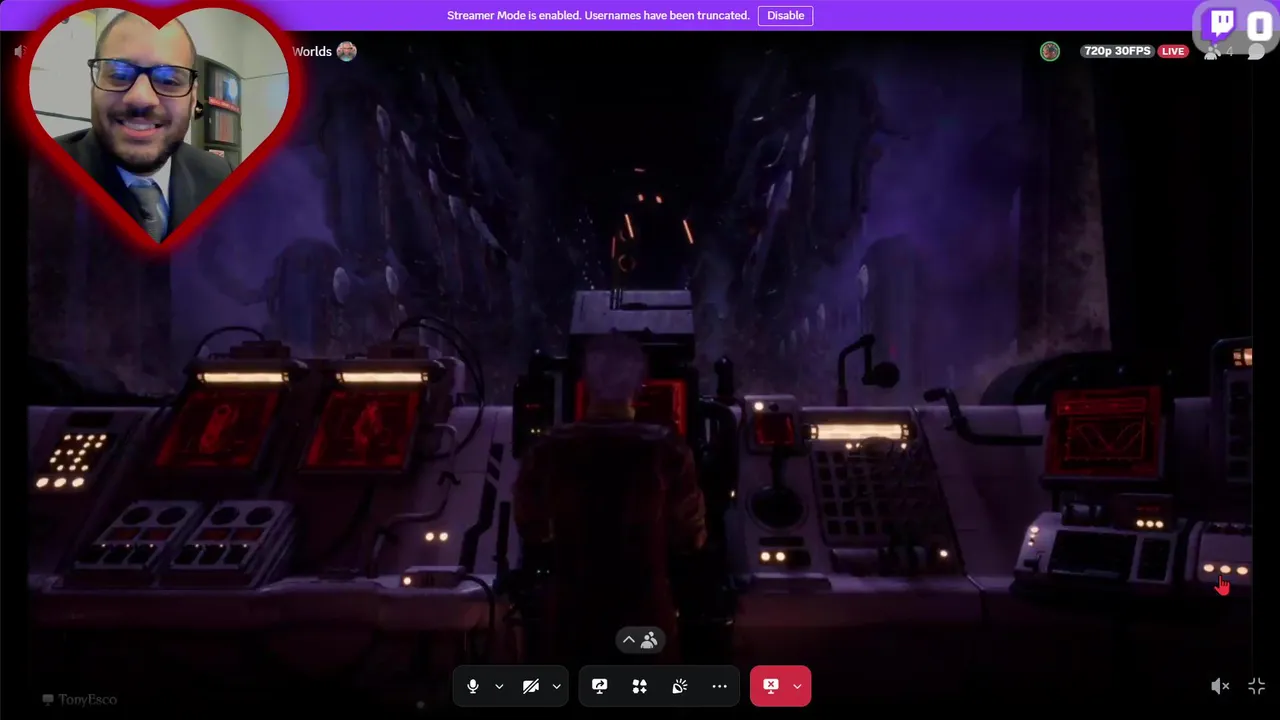Mute the microphone
This screenshot has height=720, width=1280.
(x=473, y=686)
